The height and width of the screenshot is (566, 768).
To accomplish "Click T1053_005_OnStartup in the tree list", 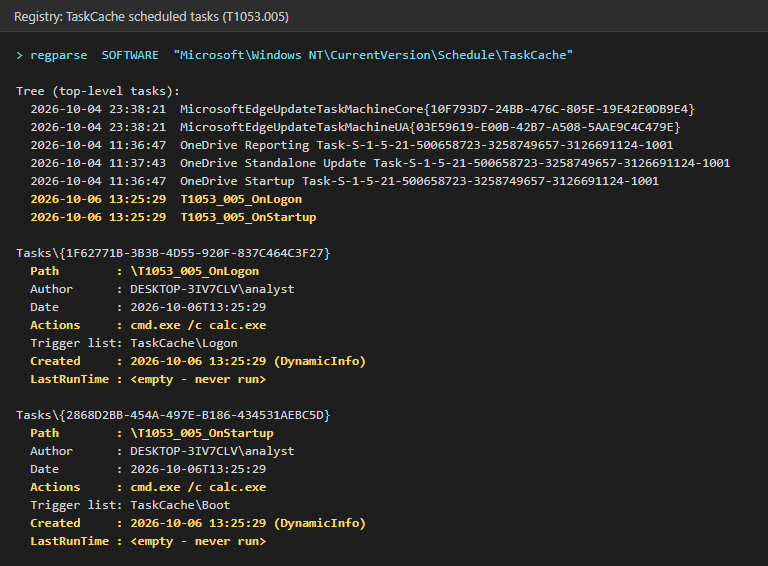I will coord(248,217).
